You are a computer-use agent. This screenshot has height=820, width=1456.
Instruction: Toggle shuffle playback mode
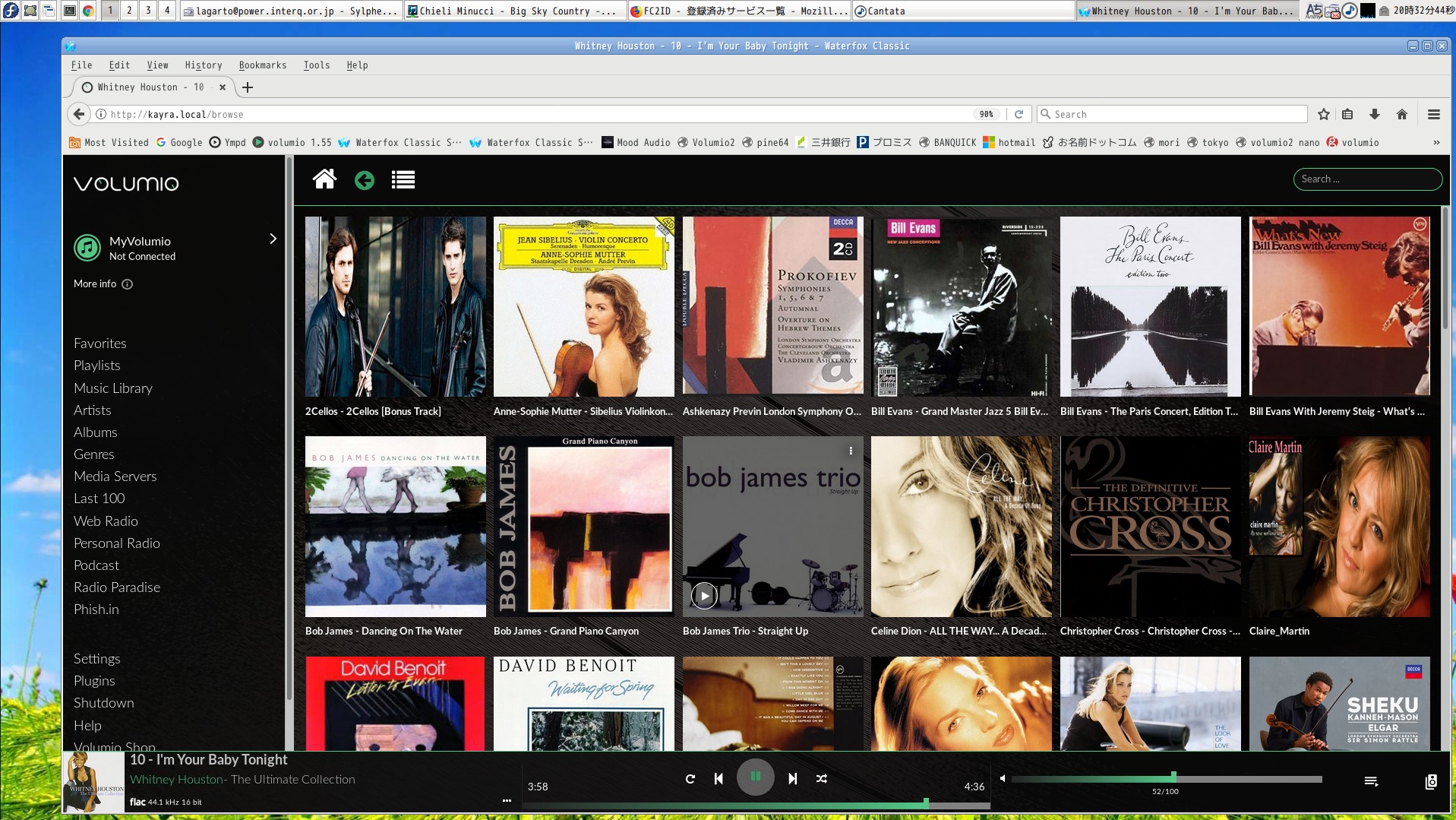pos(821,778)
